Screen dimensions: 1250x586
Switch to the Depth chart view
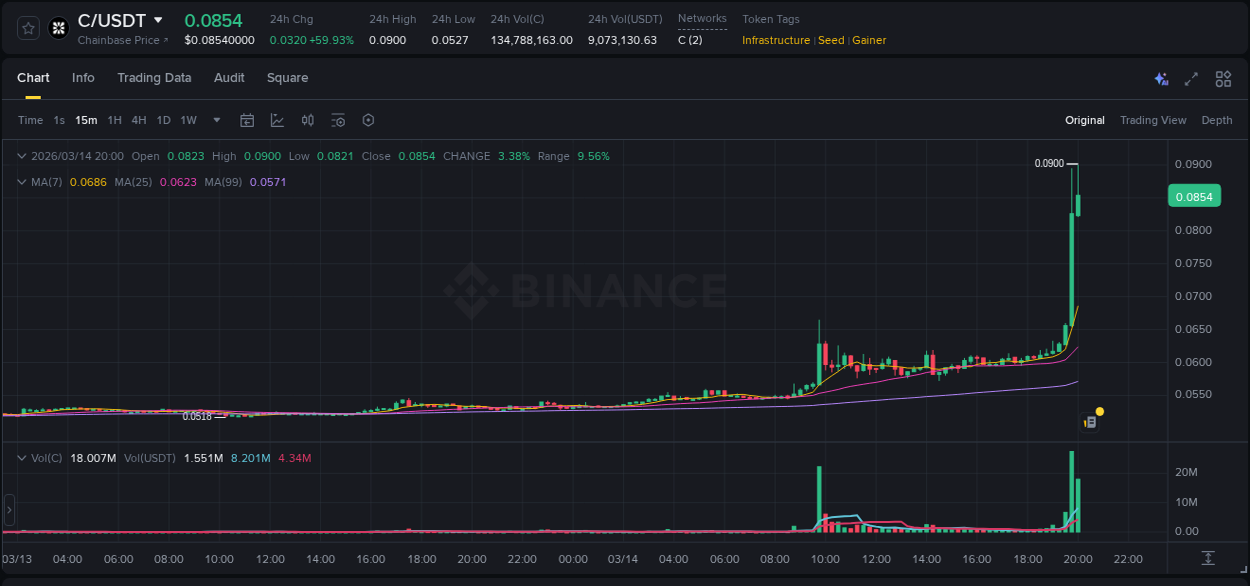point(1217,120)
